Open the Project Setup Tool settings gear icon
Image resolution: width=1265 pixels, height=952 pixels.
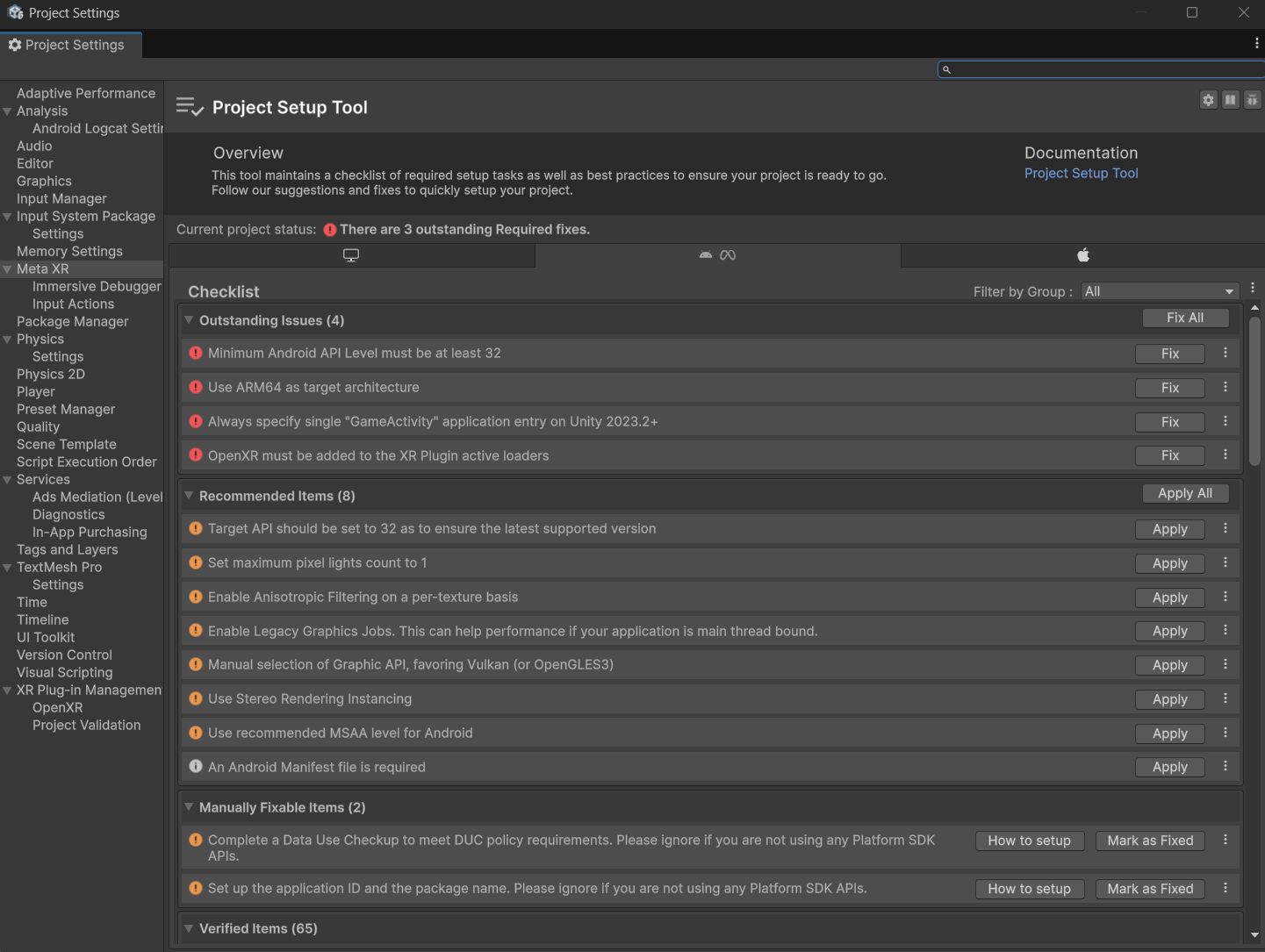point(1208,100)
